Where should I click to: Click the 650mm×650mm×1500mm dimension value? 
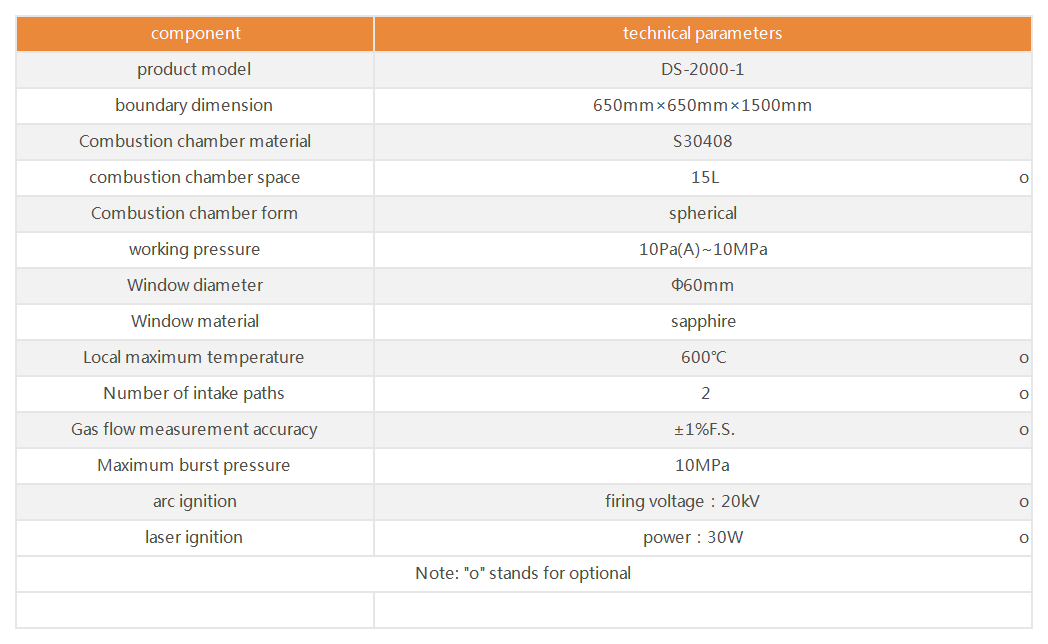(x=702, y=106)
